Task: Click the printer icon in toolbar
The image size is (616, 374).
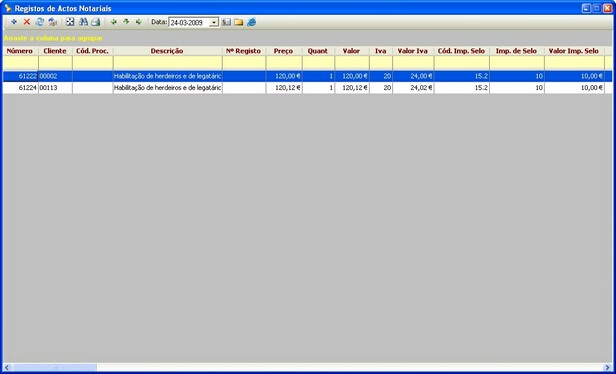Action: (x=96, y=22)
